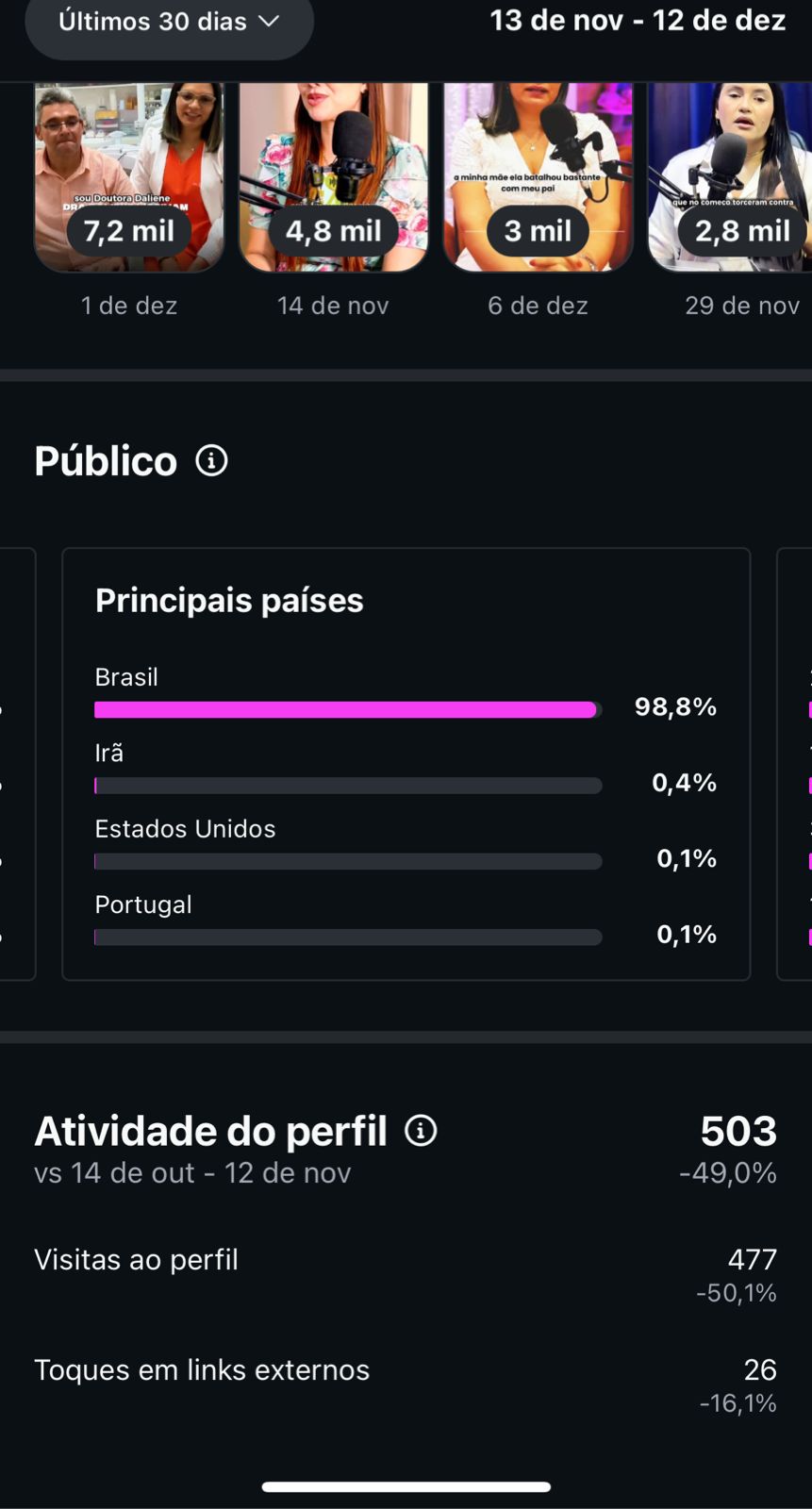Tap the Irã country bar
Screen dimensions: 812x1509
tap(348, 786)
